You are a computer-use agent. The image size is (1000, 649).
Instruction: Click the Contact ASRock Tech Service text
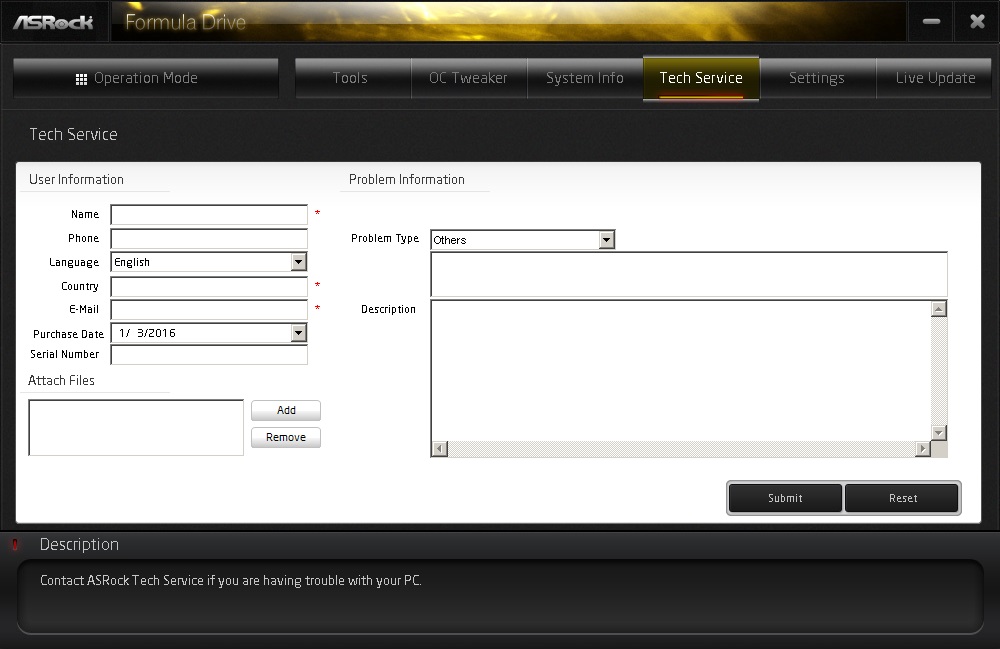230,580
